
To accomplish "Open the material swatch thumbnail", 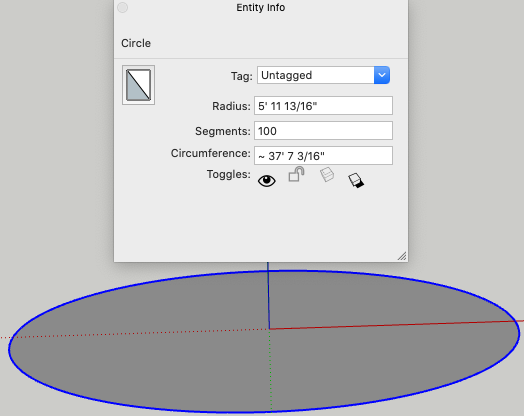I will point(138,85).
